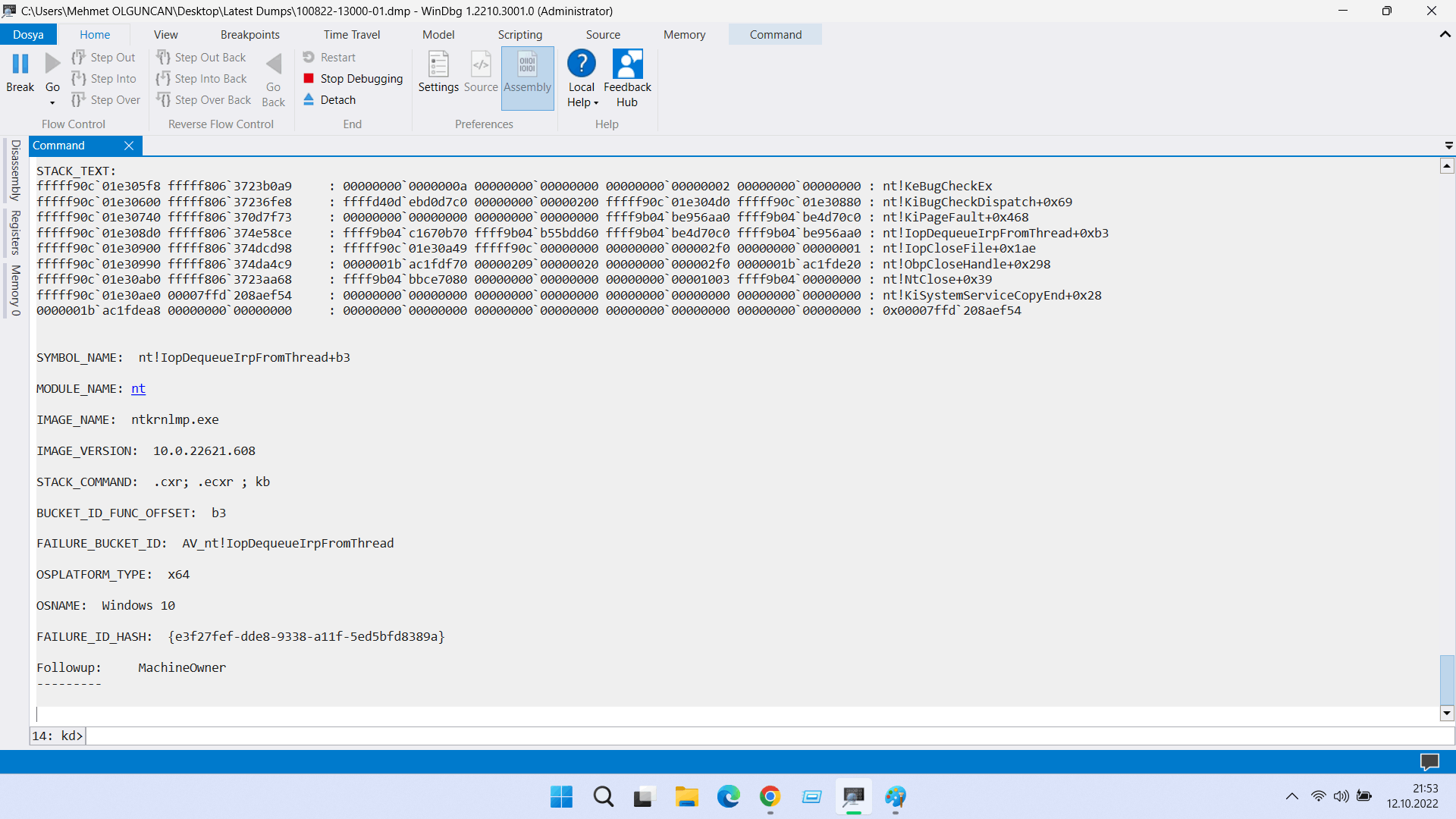Open the Settings icon in Preferences
Screen dimensions: 1456x819
pos(438,65)
